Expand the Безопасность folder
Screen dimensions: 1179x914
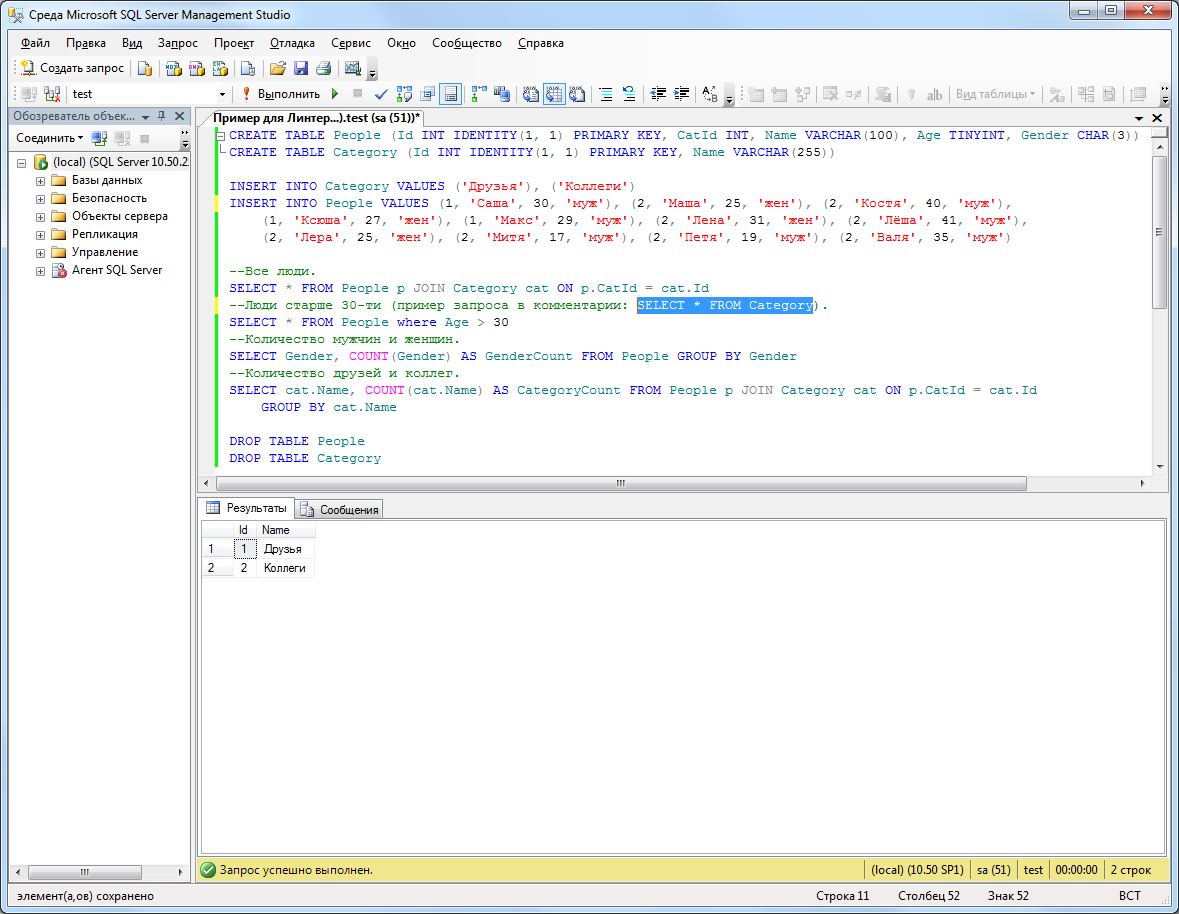point(40,198)
